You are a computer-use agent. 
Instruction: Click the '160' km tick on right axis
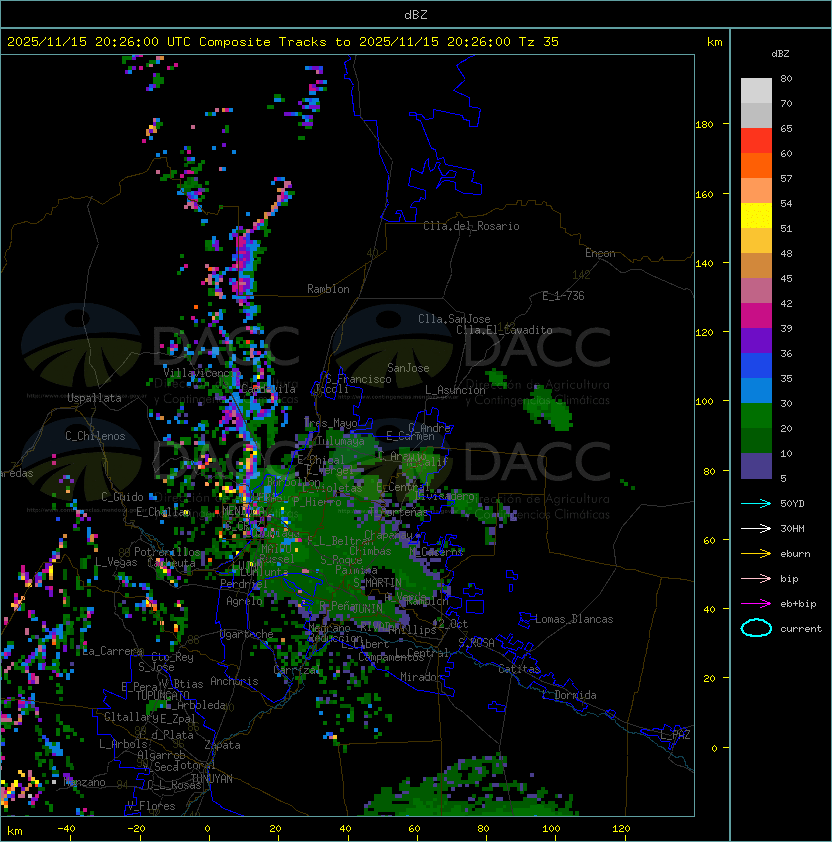[704, 194]
